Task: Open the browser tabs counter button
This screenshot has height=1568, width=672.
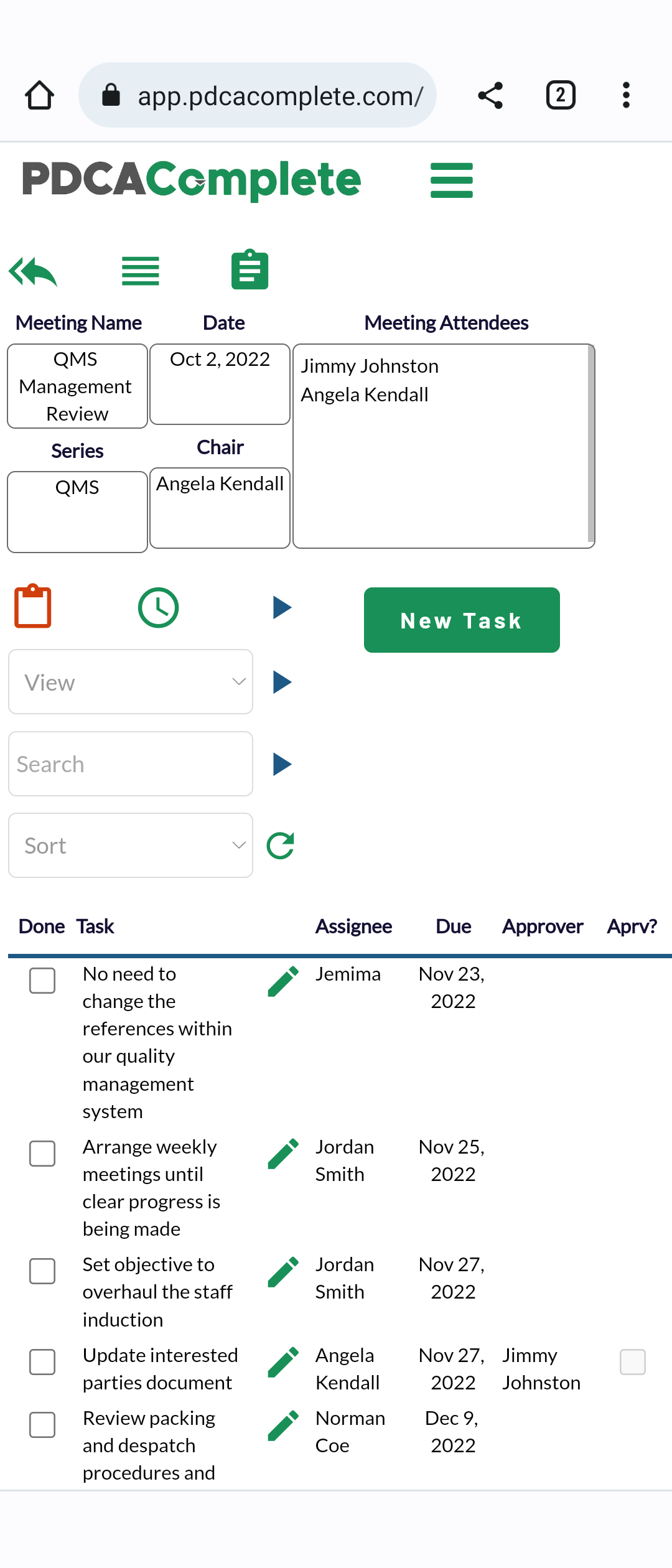Action: tap(561, 95)
